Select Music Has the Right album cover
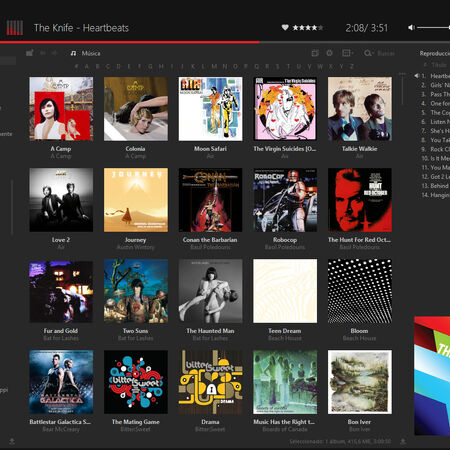 [285, 382]
